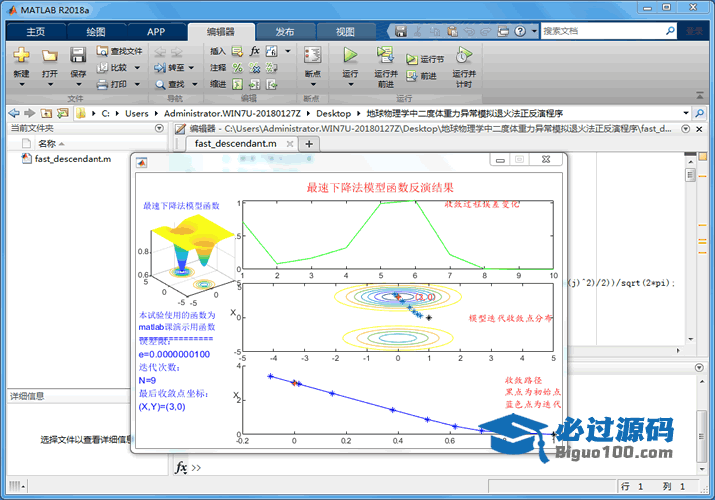Click the MATLAB icon in figure window titlebar
This screenshot has height=500, width=715.
tap(142, 162)
